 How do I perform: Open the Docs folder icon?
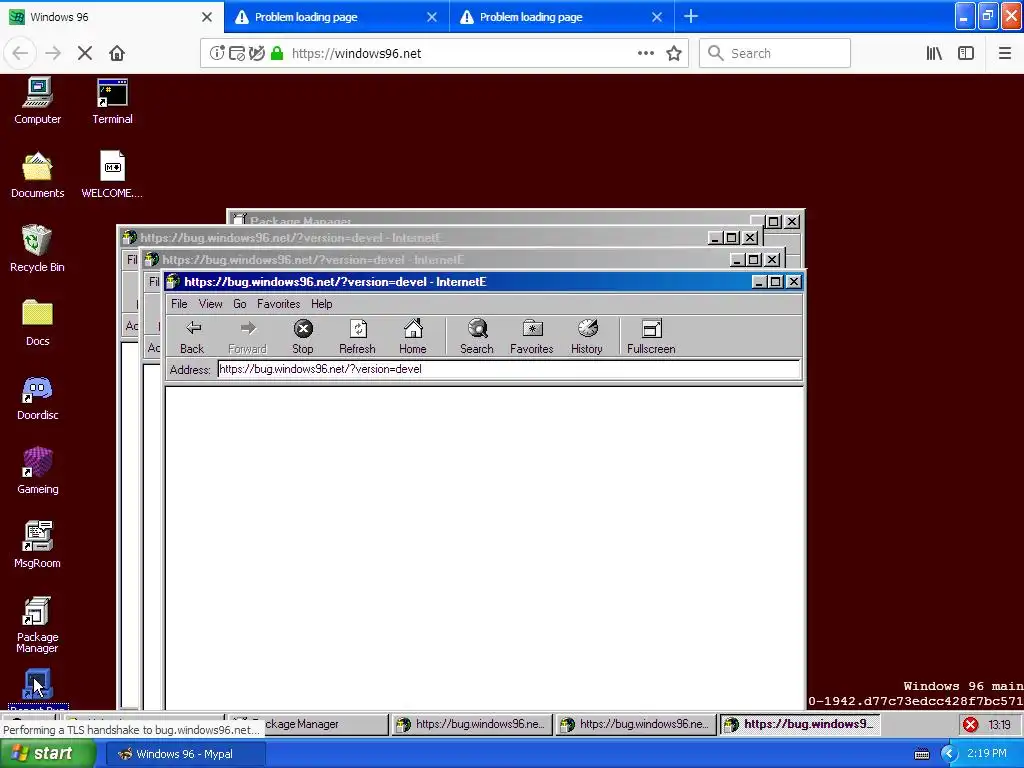tap(37, 323)
